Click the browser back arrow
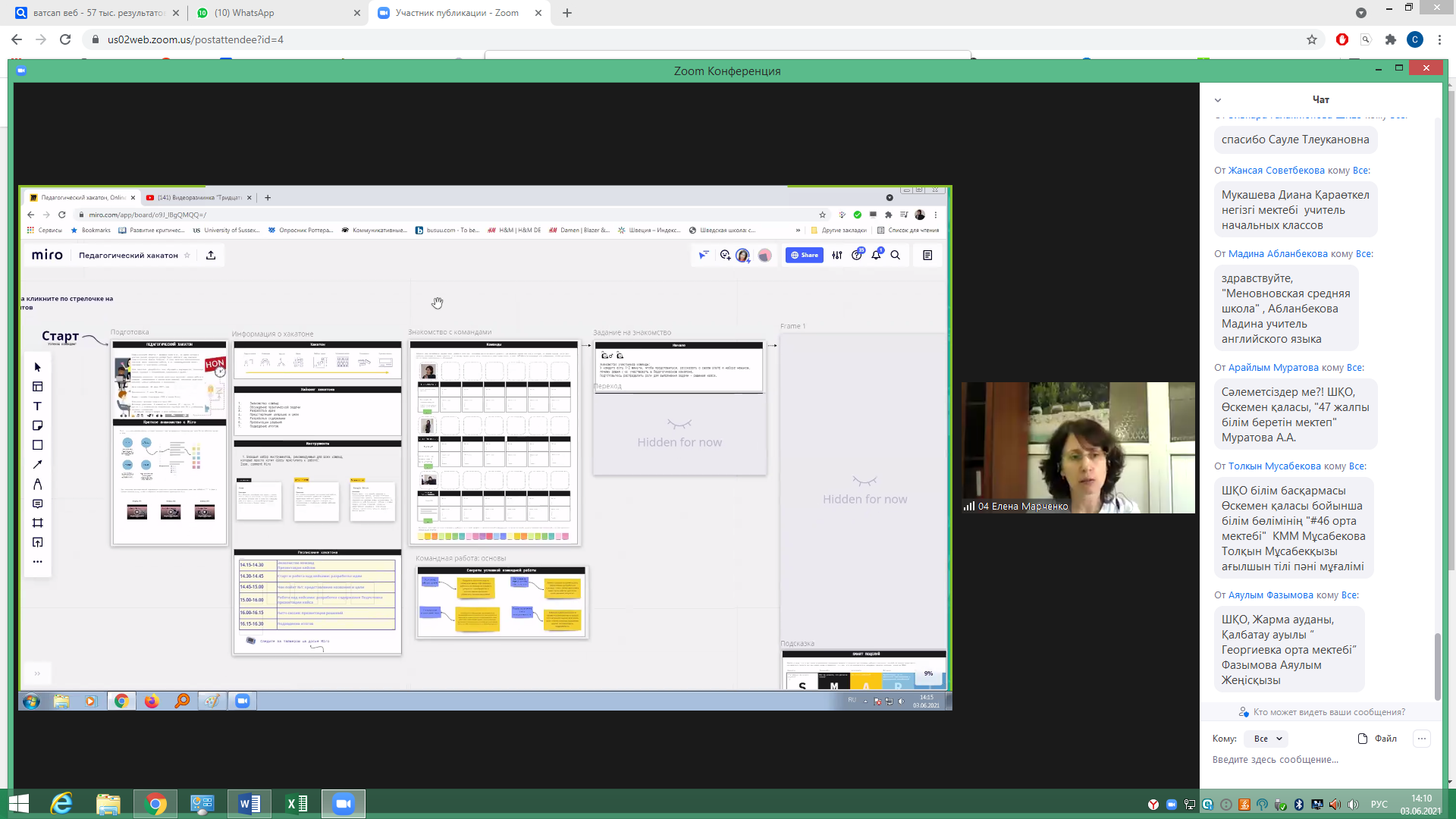 (x=17, y=39)
